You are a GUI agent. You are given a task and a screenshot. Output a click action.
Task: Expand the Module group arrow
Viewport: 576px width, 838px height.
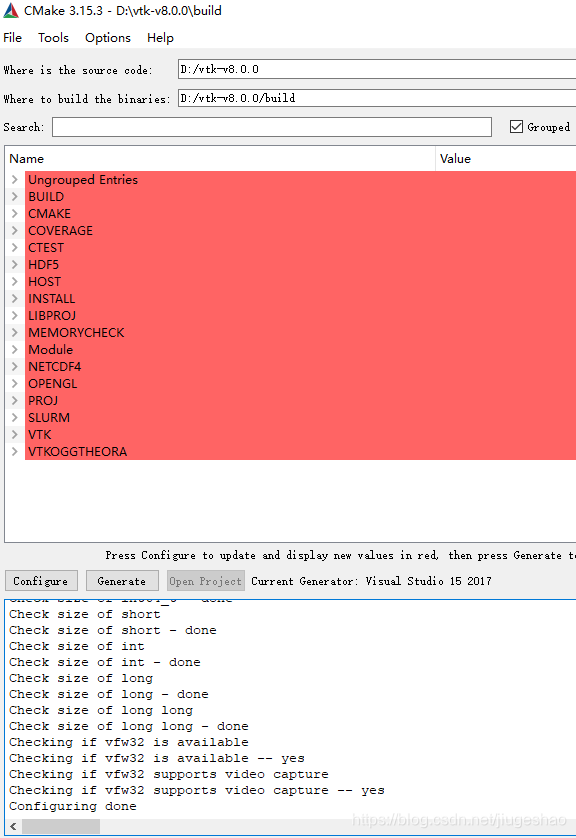pyautogui.click(x=15, y=350)
